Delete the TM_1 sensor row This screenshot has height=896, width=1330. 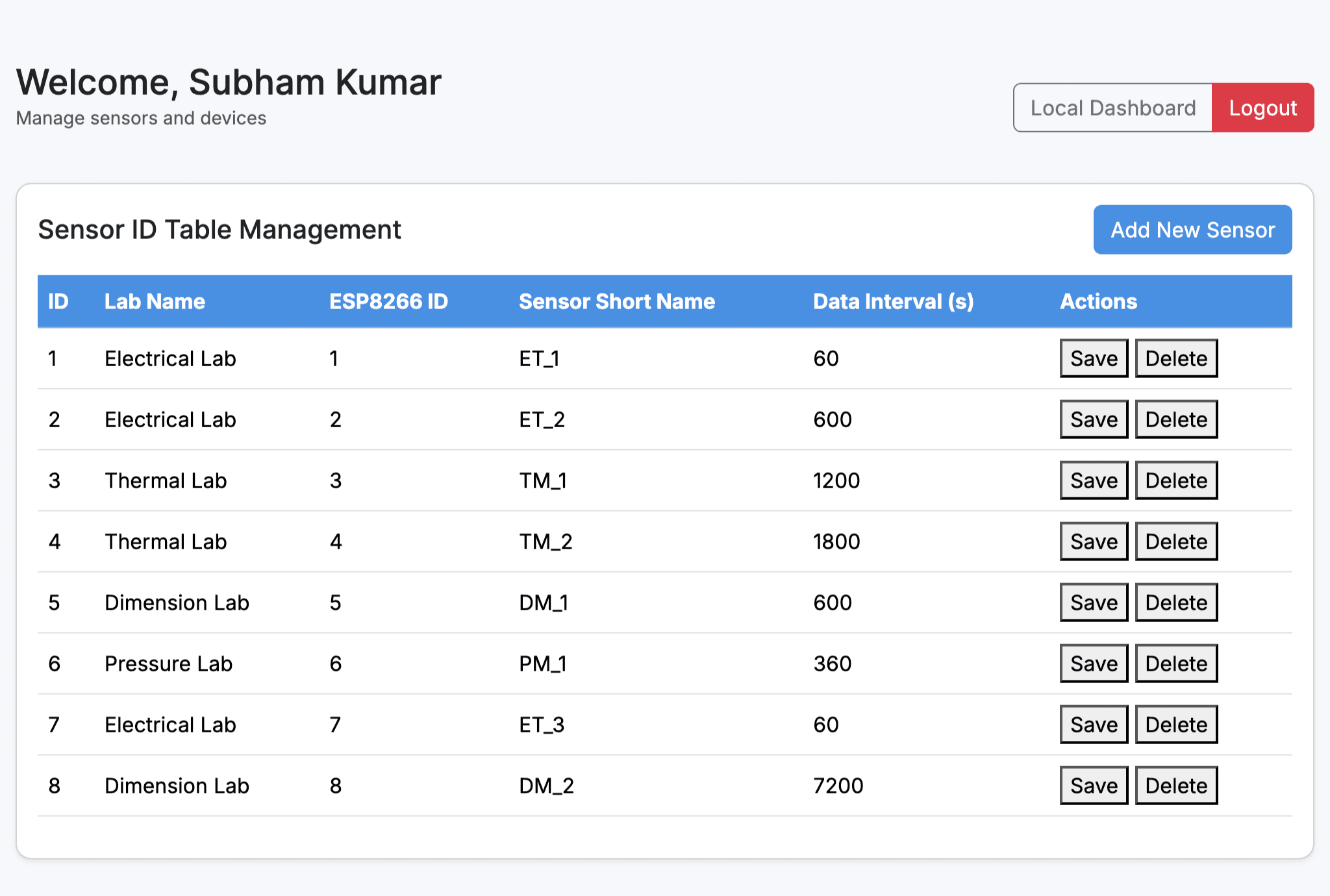[x=1176, y=480]
